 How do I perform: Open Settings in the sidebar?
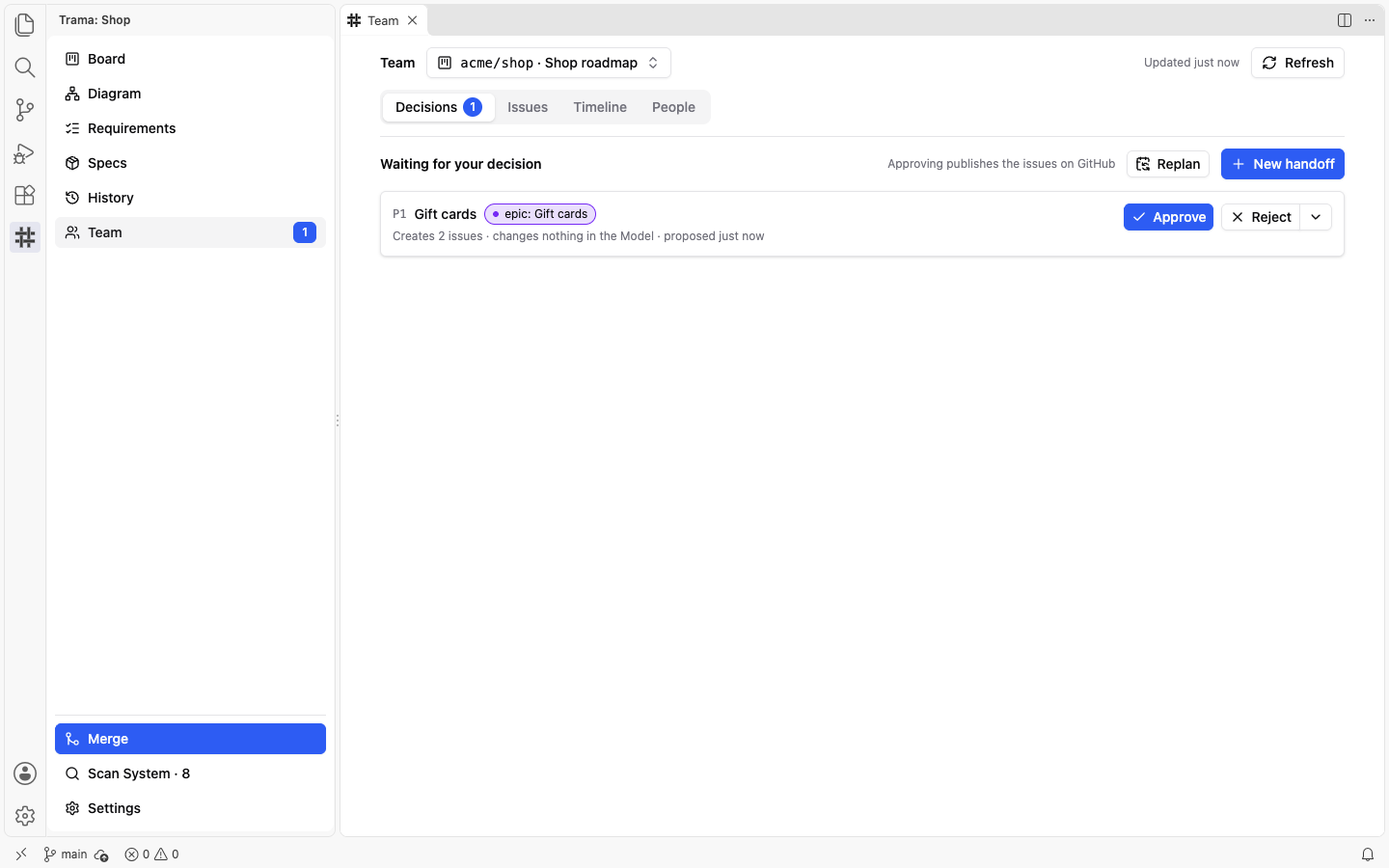(190, 808)
